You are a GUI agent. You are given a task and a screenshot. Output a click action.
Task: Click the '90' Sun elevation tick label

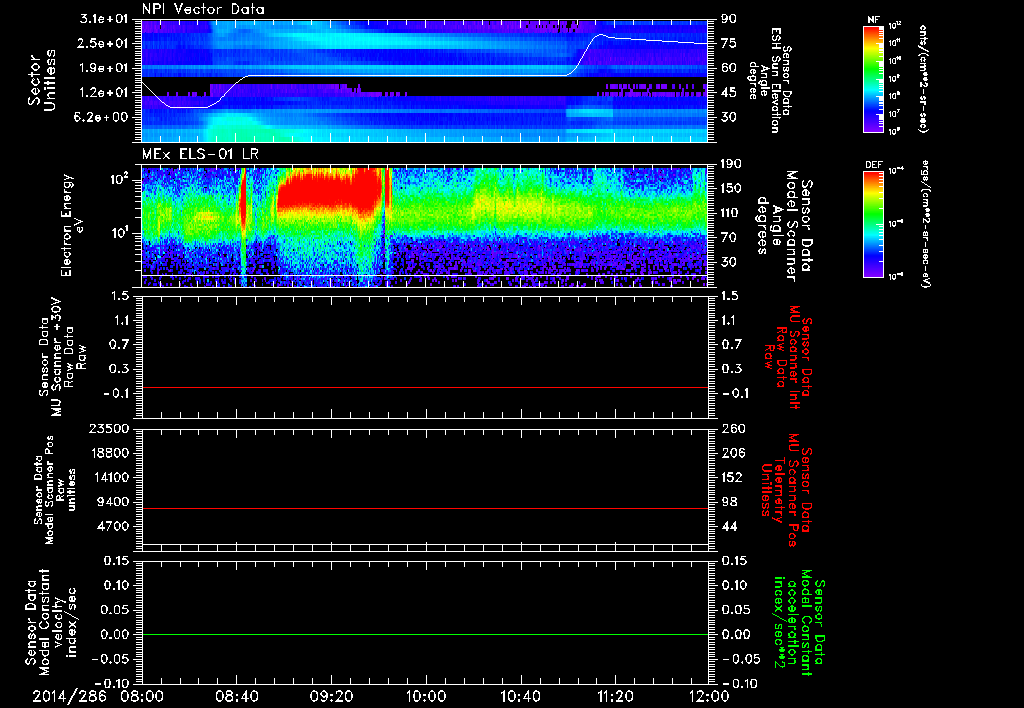click(x=729, y=19)
